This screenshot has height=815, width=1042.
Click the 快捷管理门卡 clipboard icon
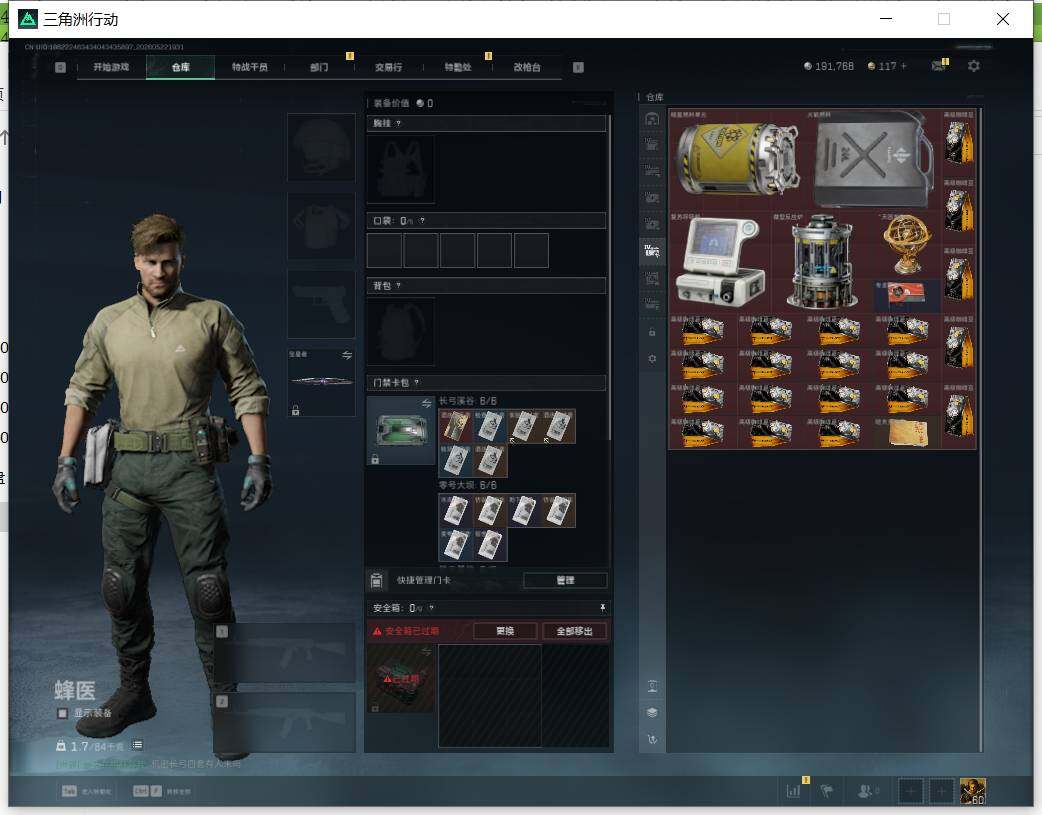click(x=376, y=580)
